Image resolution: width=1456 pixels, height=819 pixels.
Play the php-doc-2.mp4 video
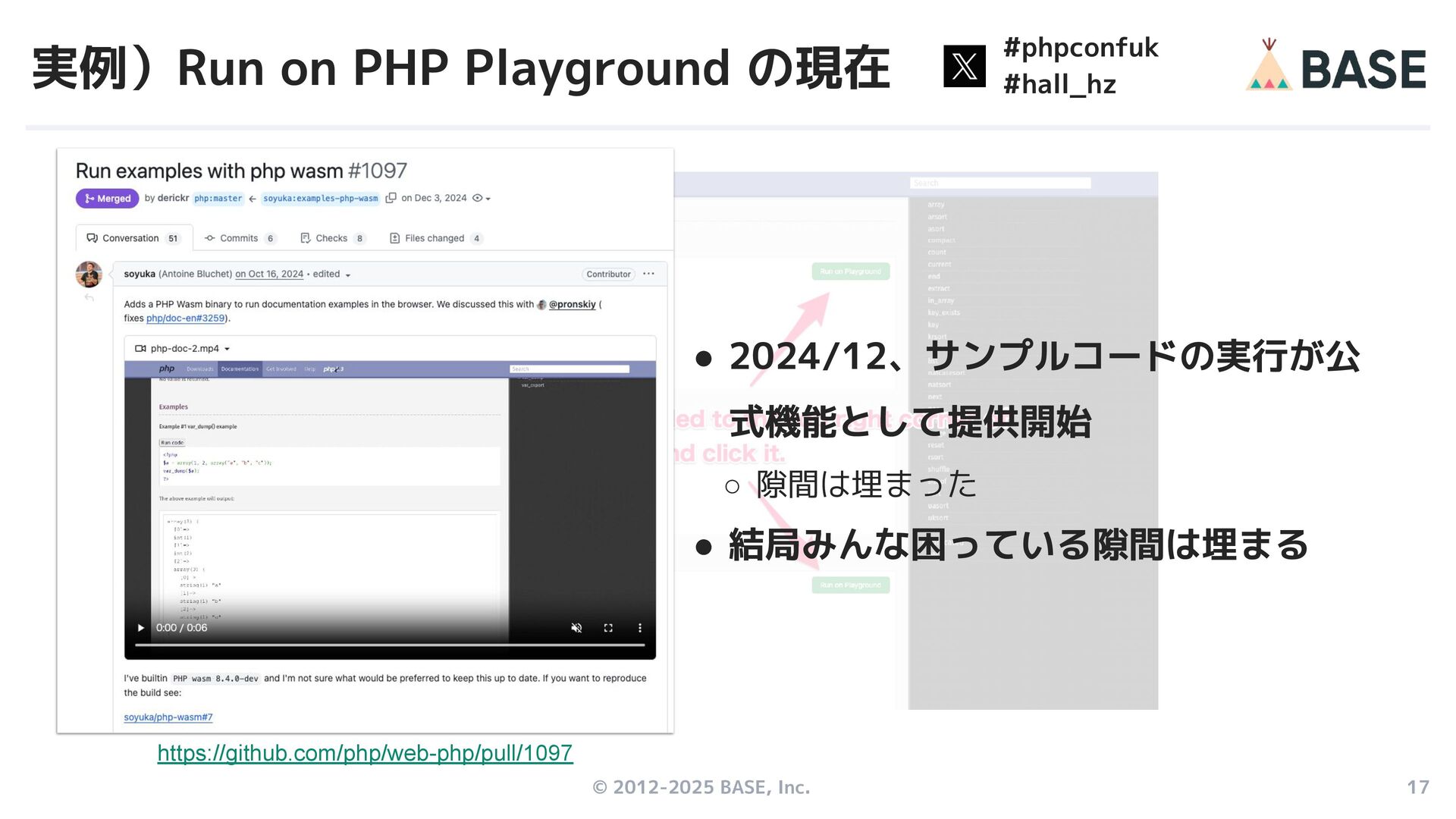pos(141,628)
